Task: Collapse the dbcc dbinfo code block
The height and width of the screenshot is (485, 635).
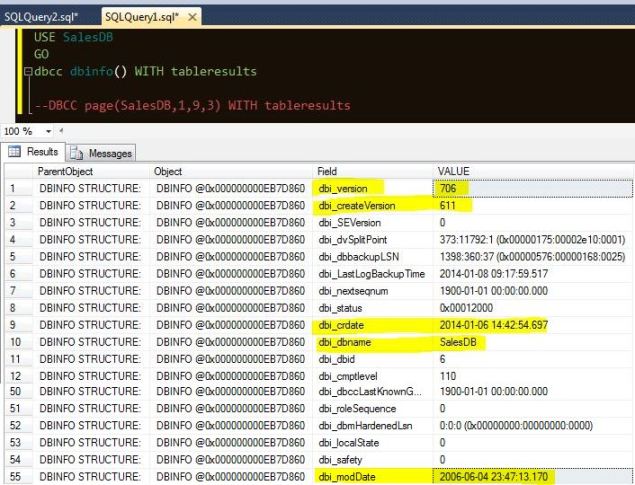Action: (28, 72)
